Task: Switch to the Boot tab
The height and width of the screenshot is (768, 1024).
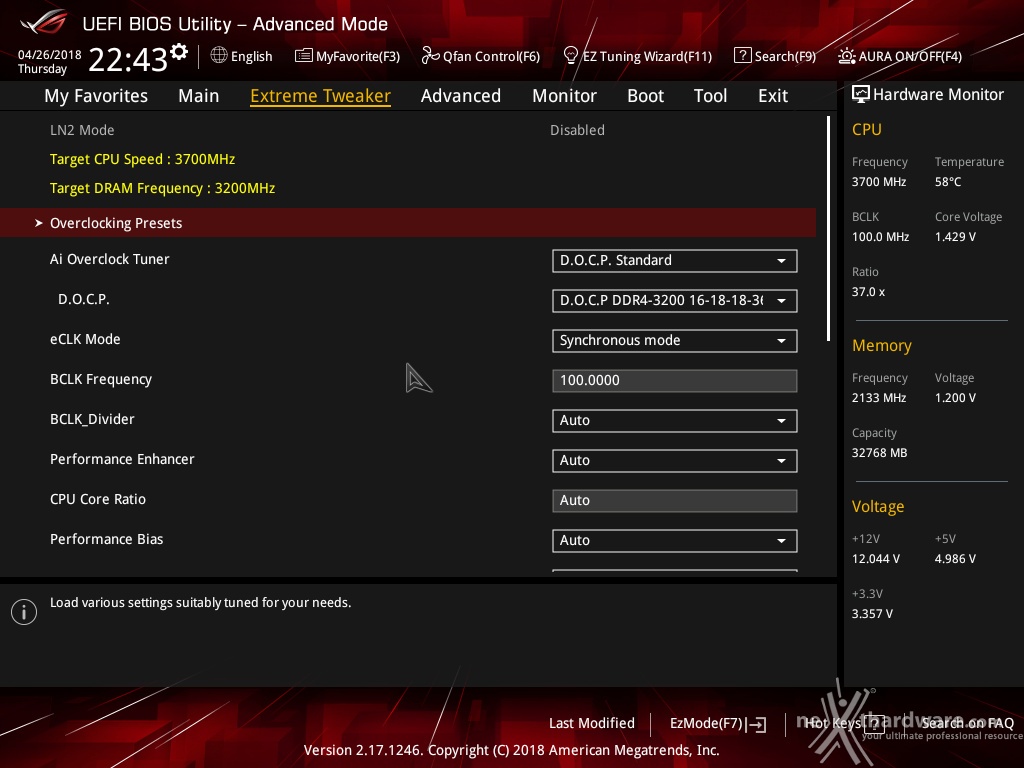Action: (645, 96)
